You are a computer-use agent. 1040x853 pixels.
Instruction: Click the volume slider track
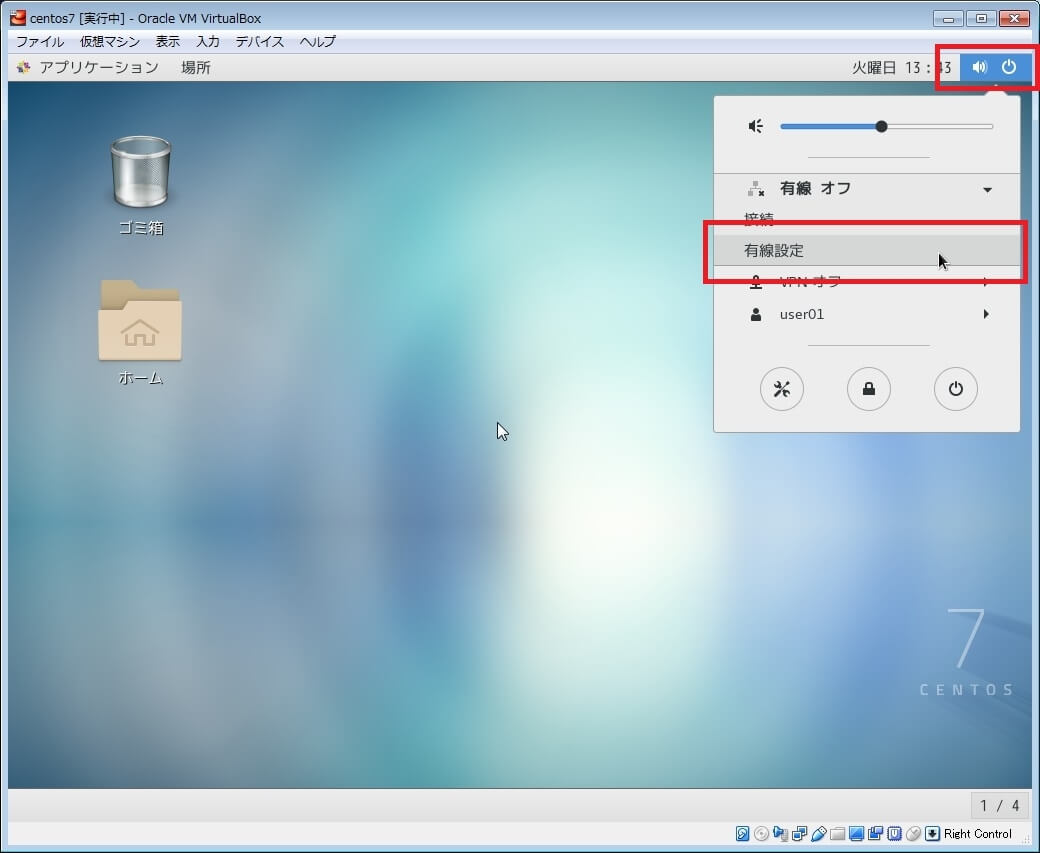tap(940, 127)
